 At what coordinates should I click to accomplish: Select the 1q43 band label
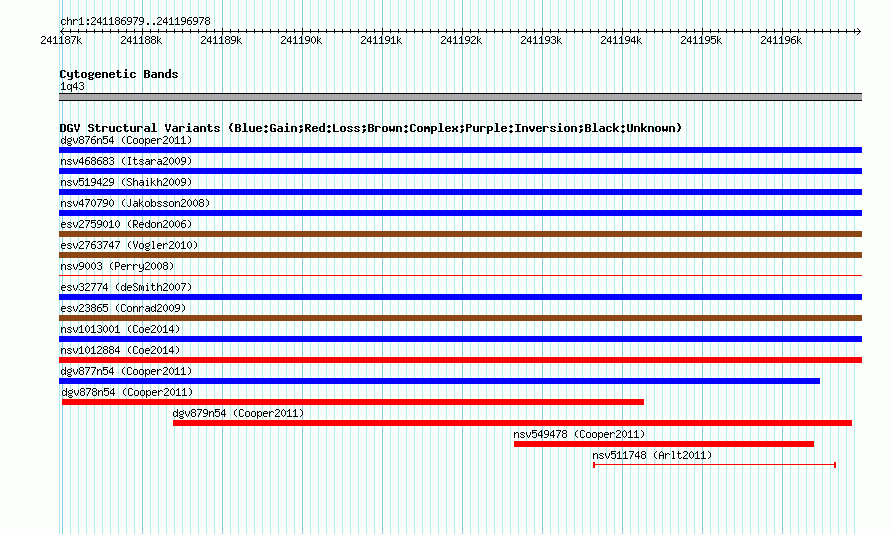(72, 86)
